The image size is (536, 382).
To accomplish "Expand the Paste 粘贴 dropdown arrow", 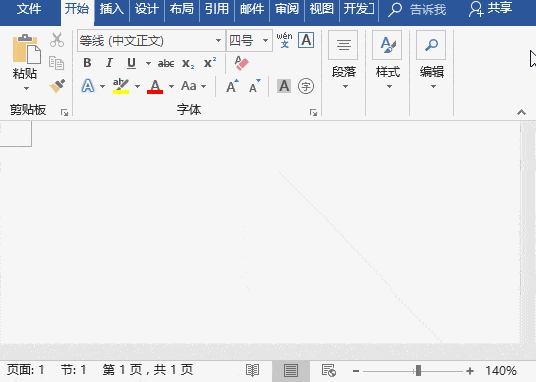I will coord(26,89).
